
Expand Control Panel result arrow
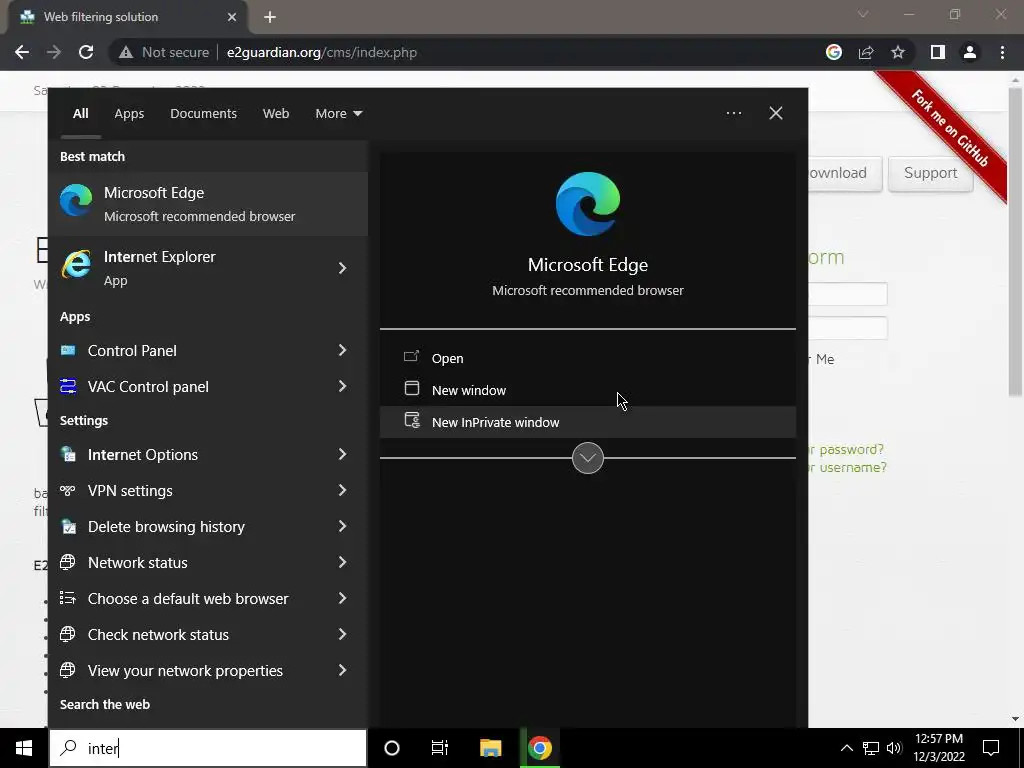tap(342, 351)
